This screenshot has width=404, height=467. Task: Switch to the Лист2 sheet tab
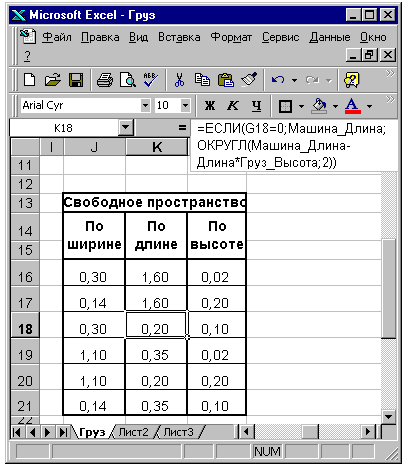133,432
